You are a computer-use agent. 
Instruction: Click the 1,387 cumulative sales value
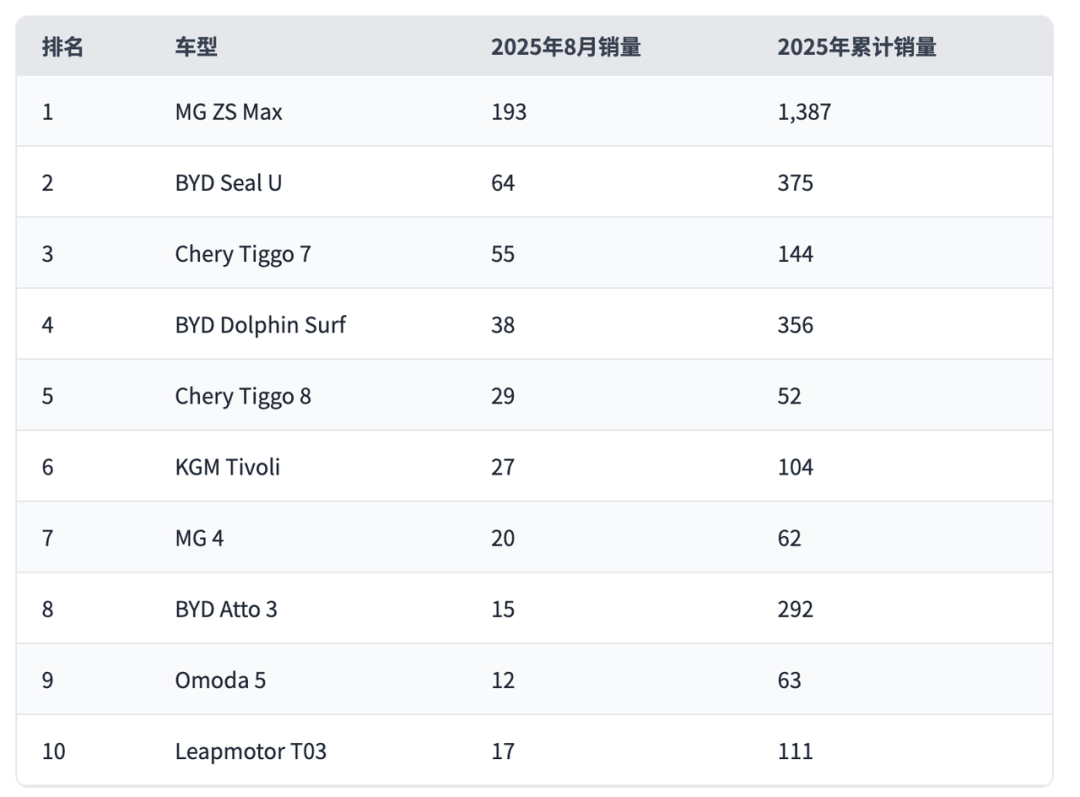coord(804,112)
